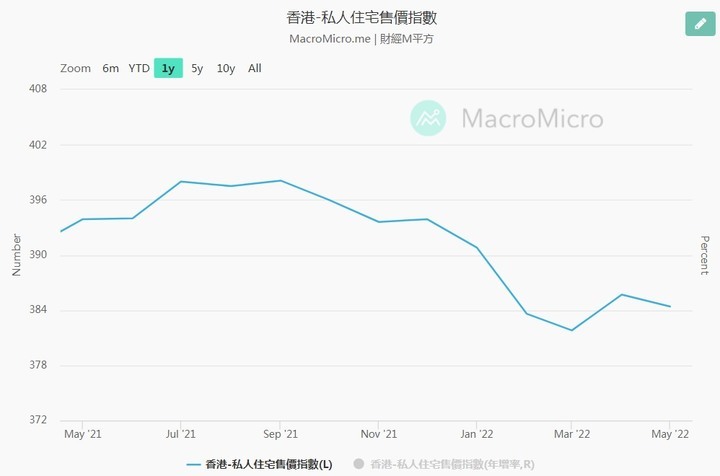Click the blue line legend marker
The image size is (720, 476).
193,465
